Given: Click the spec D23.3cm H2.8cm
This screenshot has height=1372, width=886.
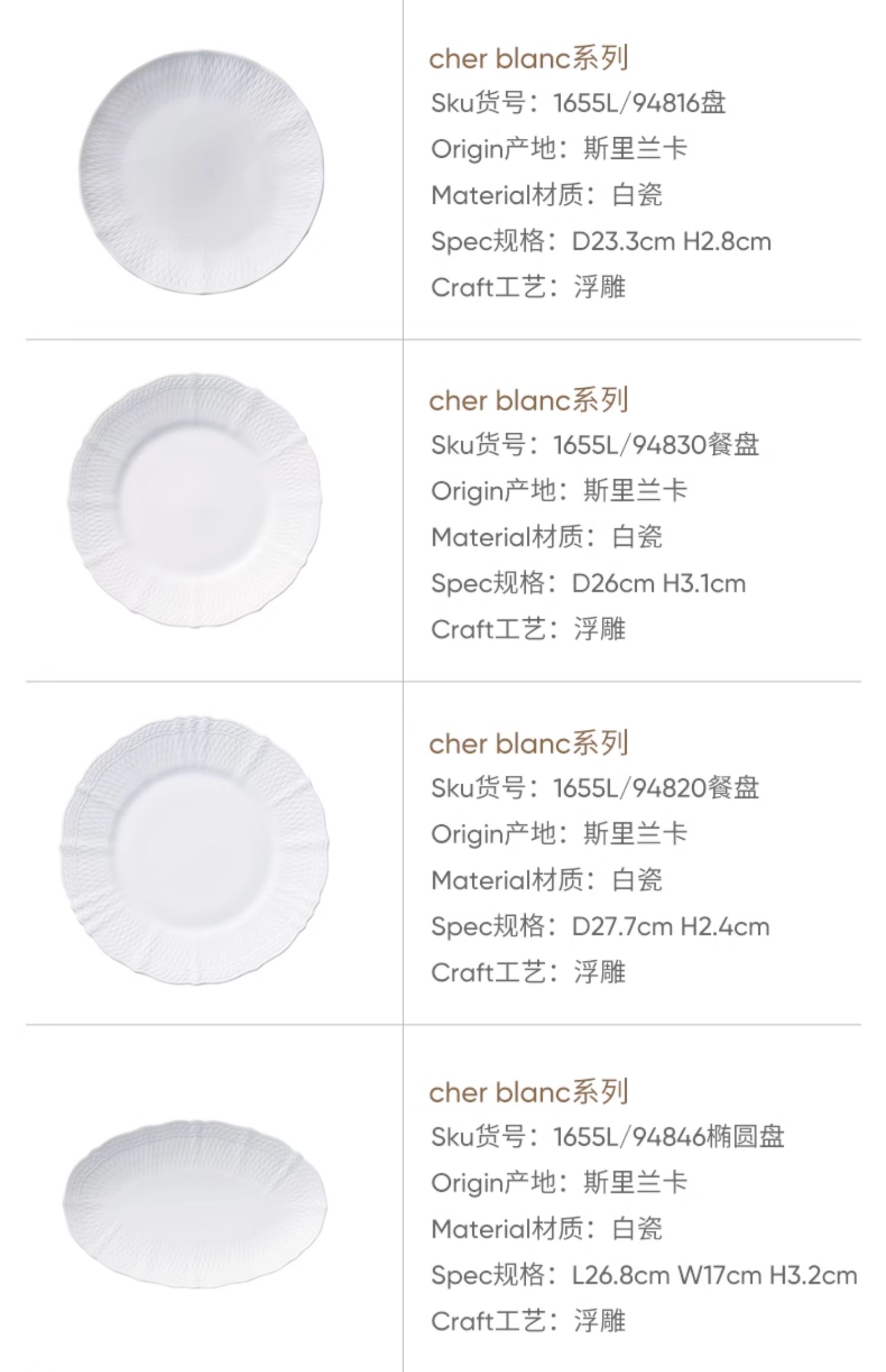Looking at the screenshot, I should pos(671,242).
